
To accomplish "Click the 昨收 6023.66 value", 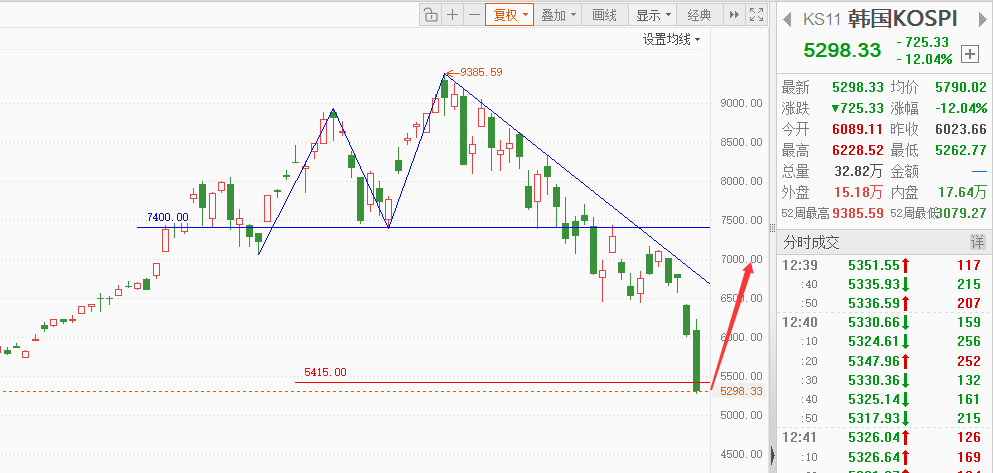I will tap(961, 129).
